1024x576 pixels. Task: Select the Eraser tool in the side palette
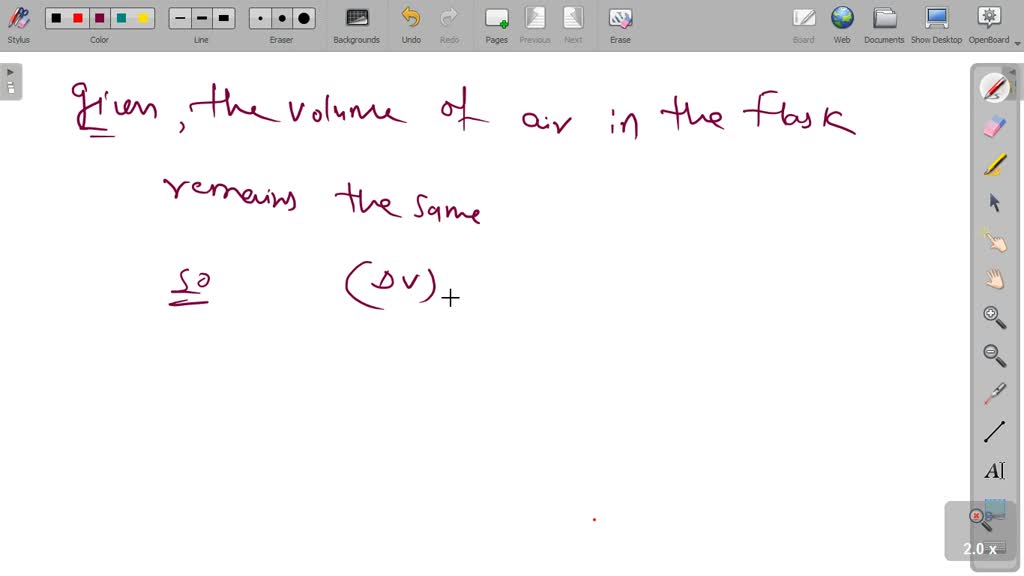click(994, 127)
